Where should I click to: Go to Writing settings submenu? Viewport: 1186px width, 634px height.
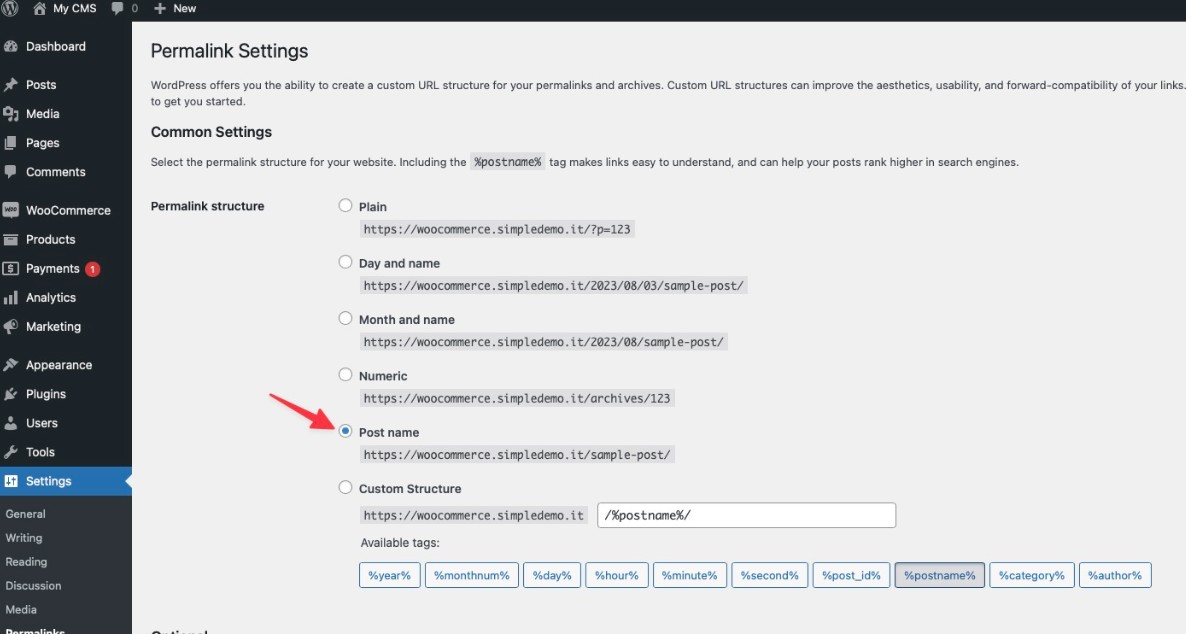(x=24, y=538)
